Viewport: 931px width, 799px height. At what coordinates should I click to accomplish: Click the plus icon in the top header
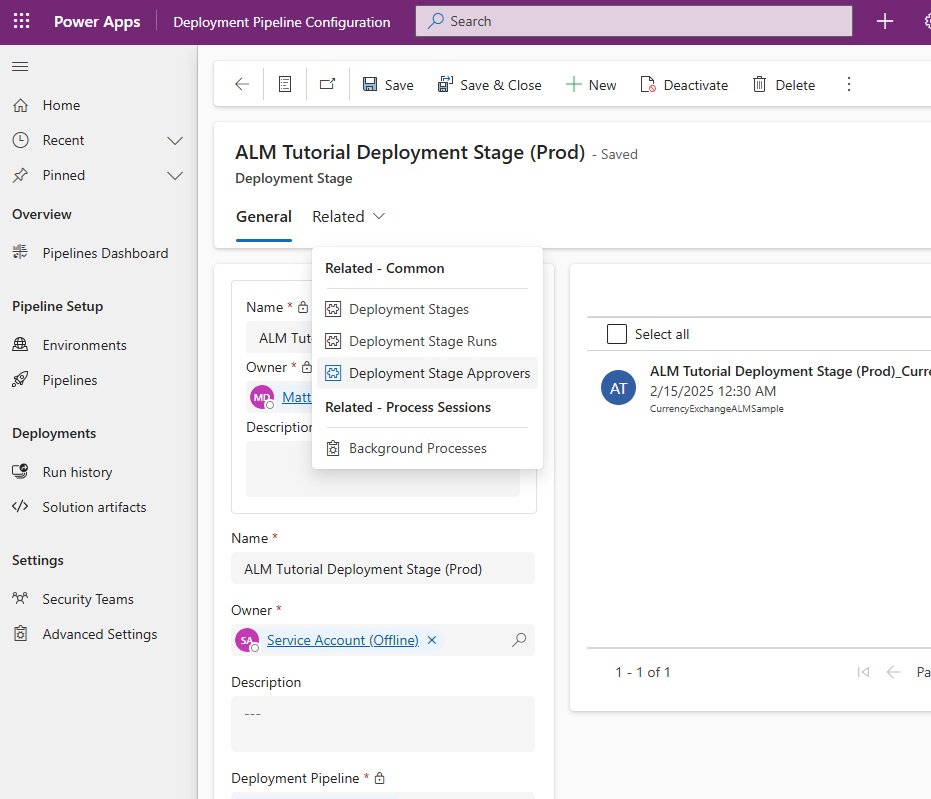coord(885,21)
